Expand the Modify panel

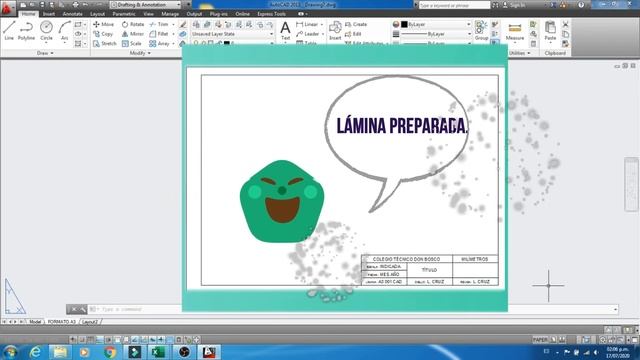(140, 53)
